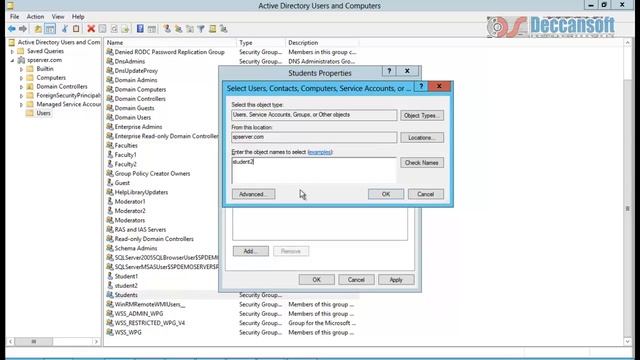This screenshot has width=640, height=360.
Task: Click the Moderators group icon
Action: click(110, 220)
